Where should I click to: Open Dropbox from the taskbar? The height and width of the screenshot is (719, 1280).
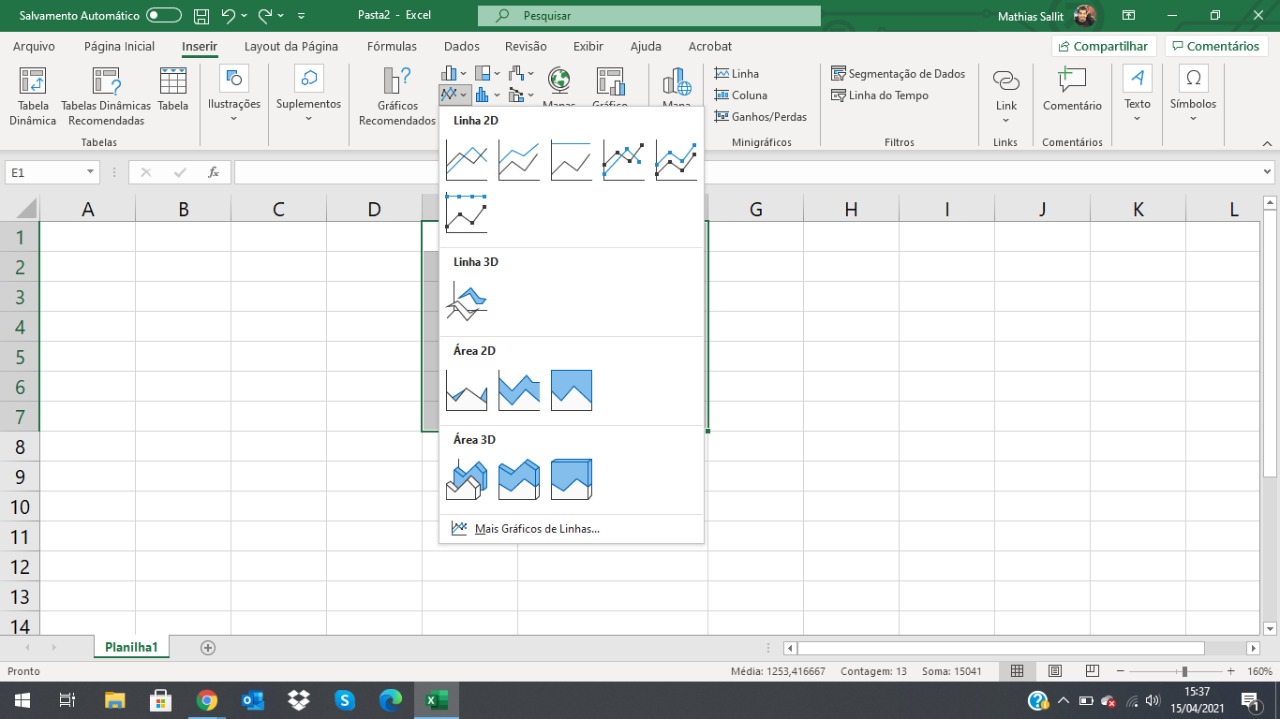click(298, 700)
